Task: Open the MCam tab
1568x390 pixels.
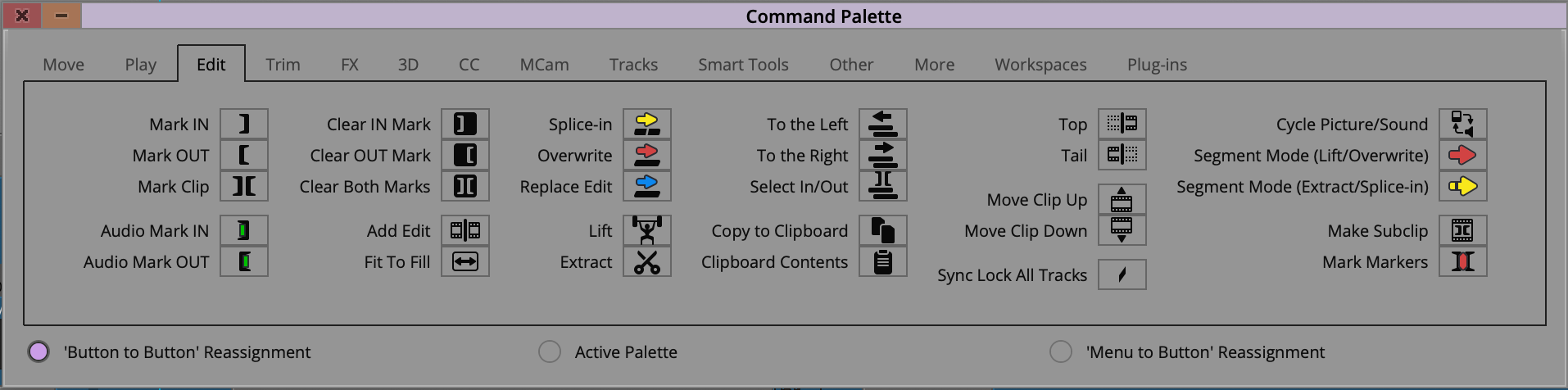Action: pos(544,64)
